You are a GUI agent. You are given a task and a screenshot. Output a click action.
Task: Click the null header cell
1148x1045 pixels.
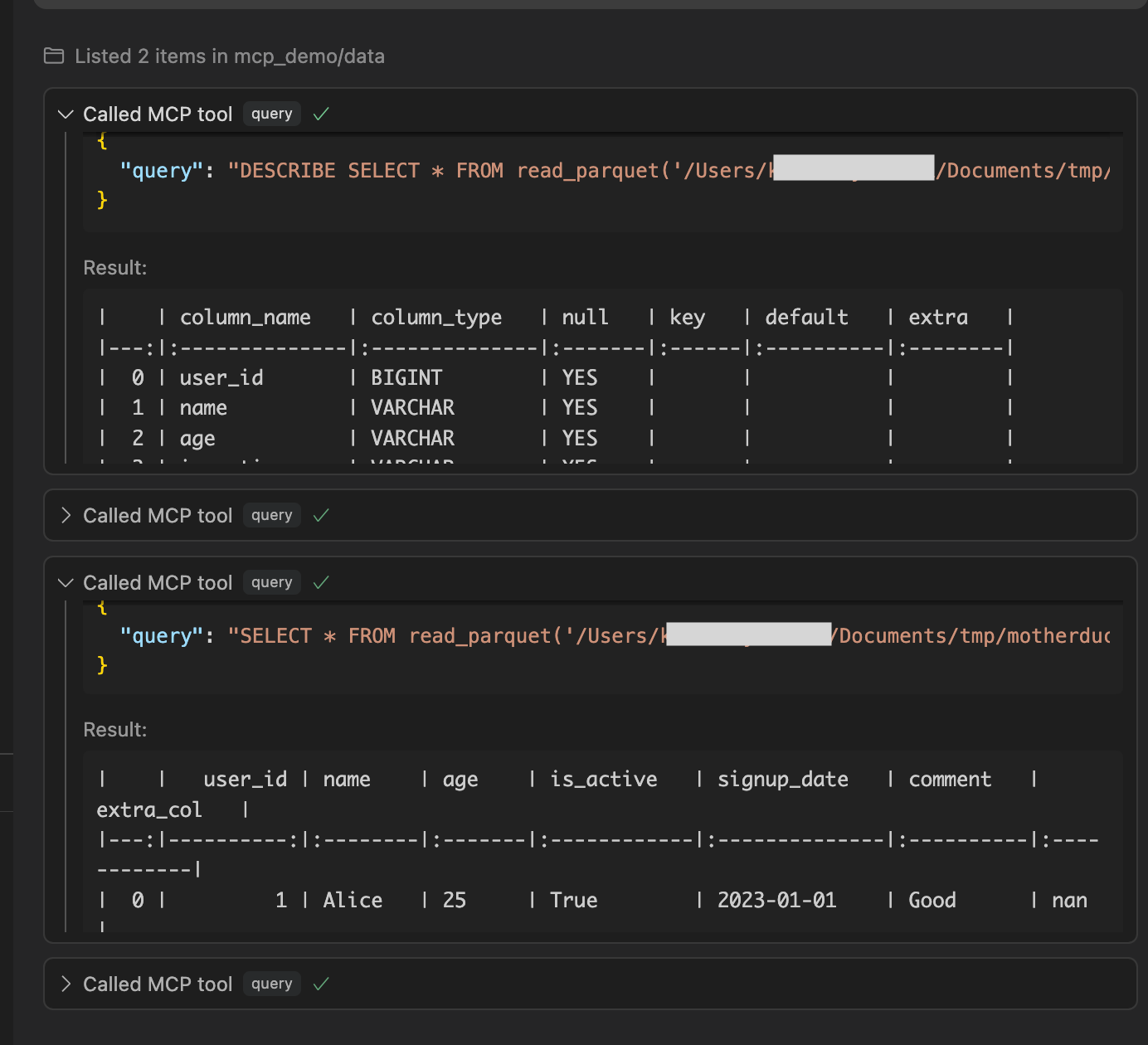coord(585,318)
